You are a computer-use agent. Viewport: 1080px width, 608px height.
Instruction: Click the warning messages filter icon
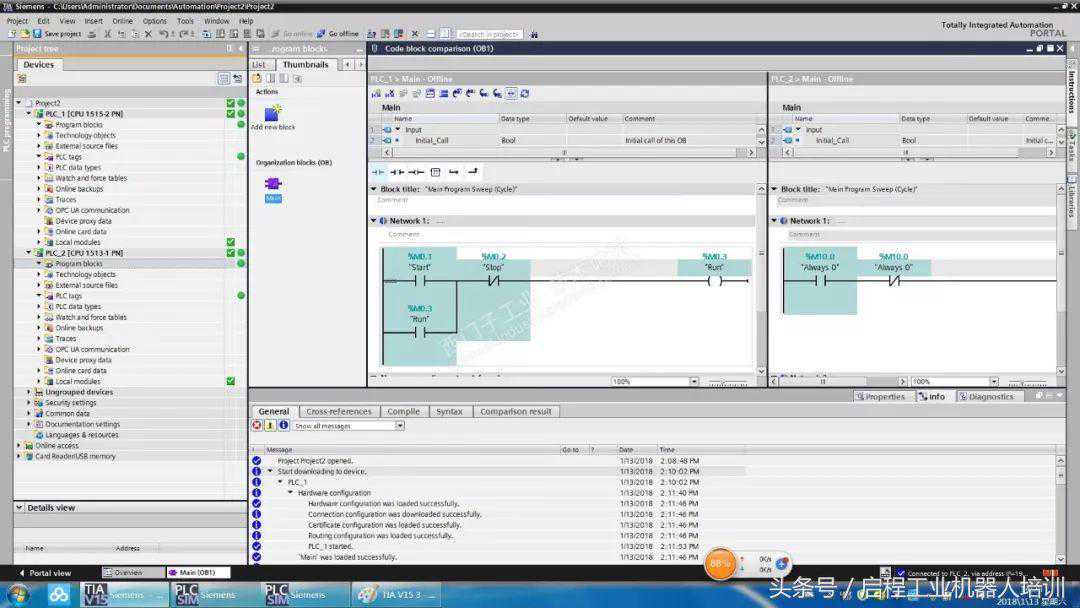pyautogui.click(x=270, y=425)
